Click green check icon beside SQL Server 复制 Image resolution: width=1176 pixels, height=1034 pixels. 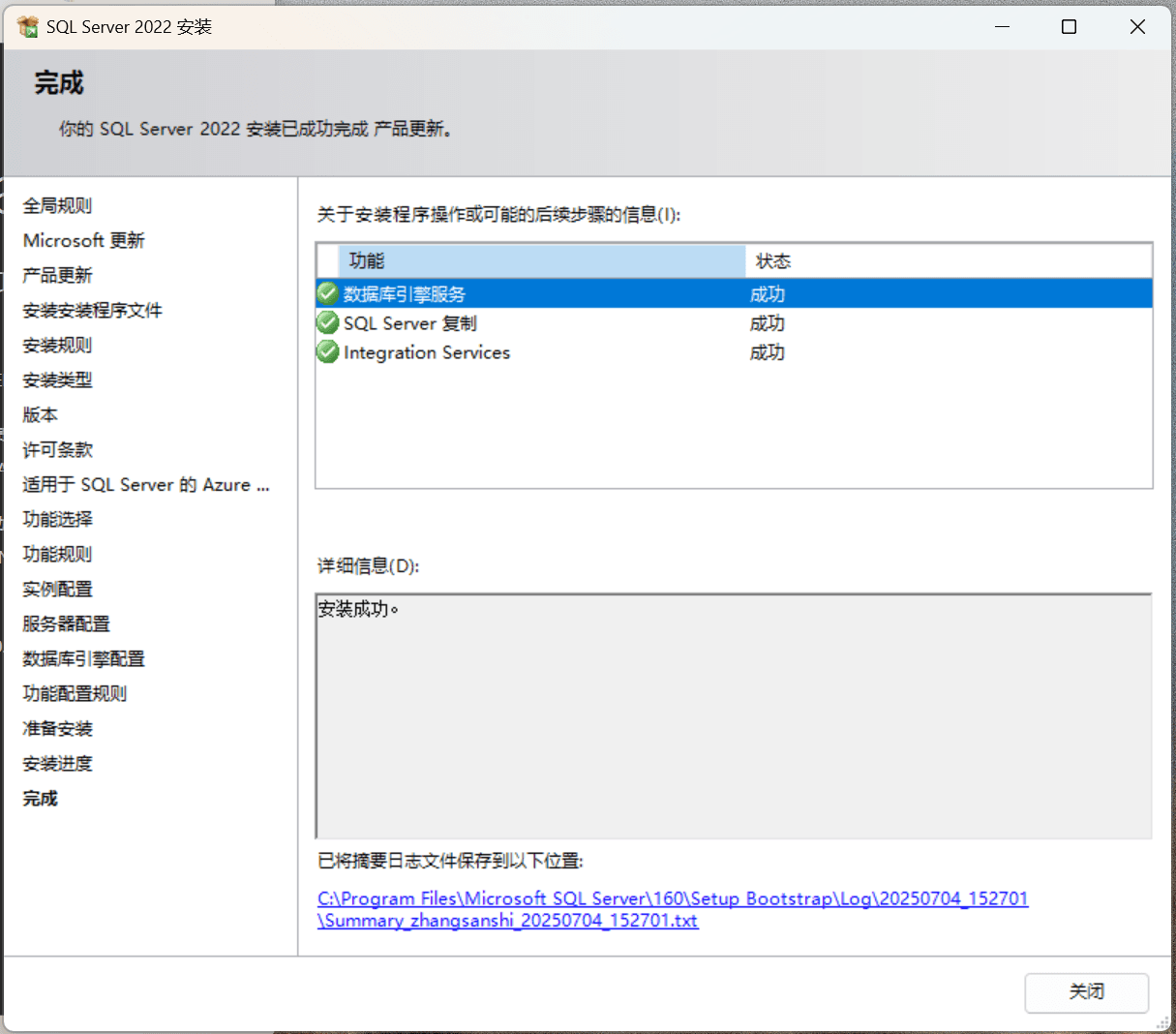coord(328,322)
